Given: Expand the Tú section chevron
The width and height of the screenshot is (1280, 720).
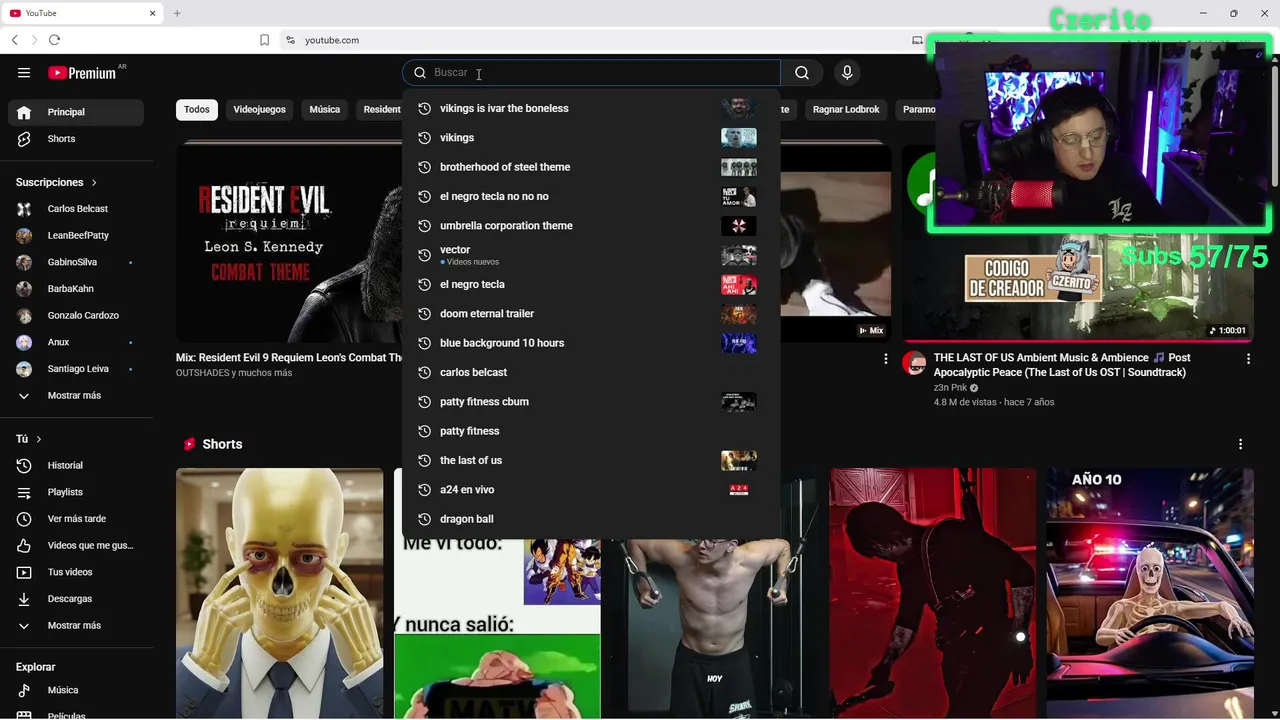Looking at the screenshot, I should pyautogui.click(x=39, y=439).
